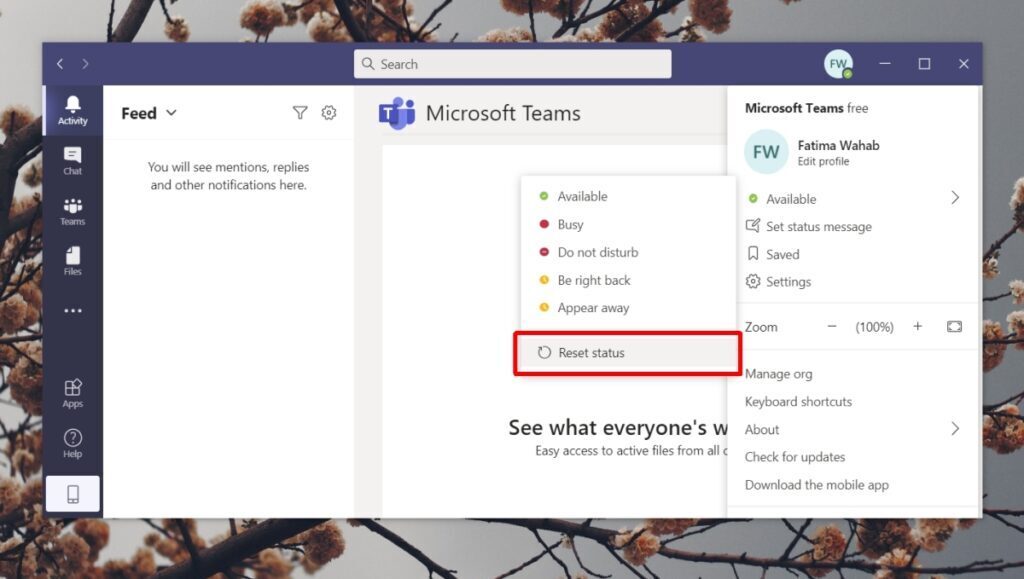Screen dimensions: 1024x579
Task: Open Keyboard shortcuts menu item
Action: click(x=798, y=401)
